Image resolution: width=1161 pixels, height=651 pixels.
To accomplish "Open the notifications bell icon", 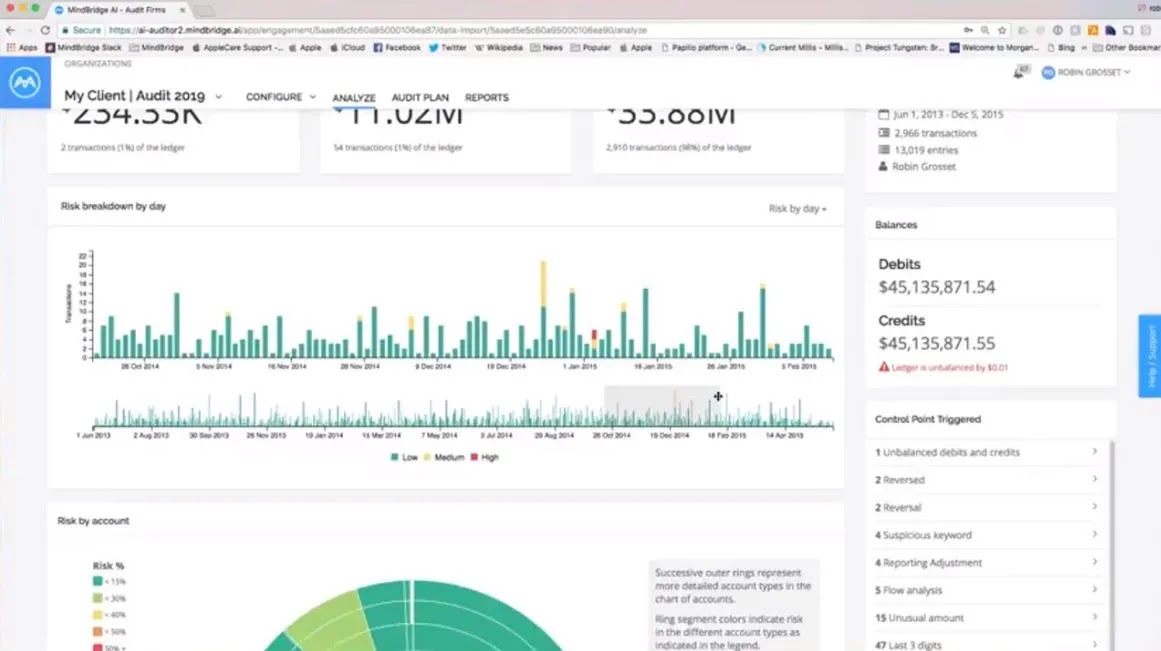I will click(x=1020, y=72).
